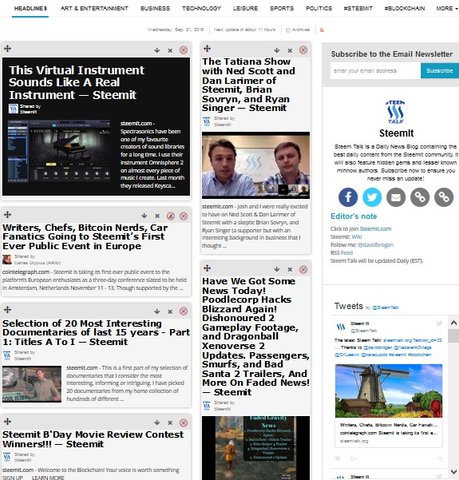This screenshot has height=480, width=459.
Task: Open the Archives link
Action: (x=298, y=30)
